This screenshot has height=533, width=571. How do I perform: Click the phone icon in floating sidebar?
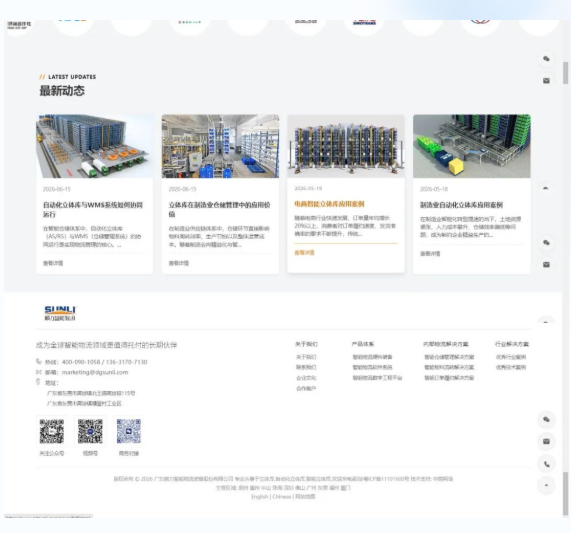546,464
